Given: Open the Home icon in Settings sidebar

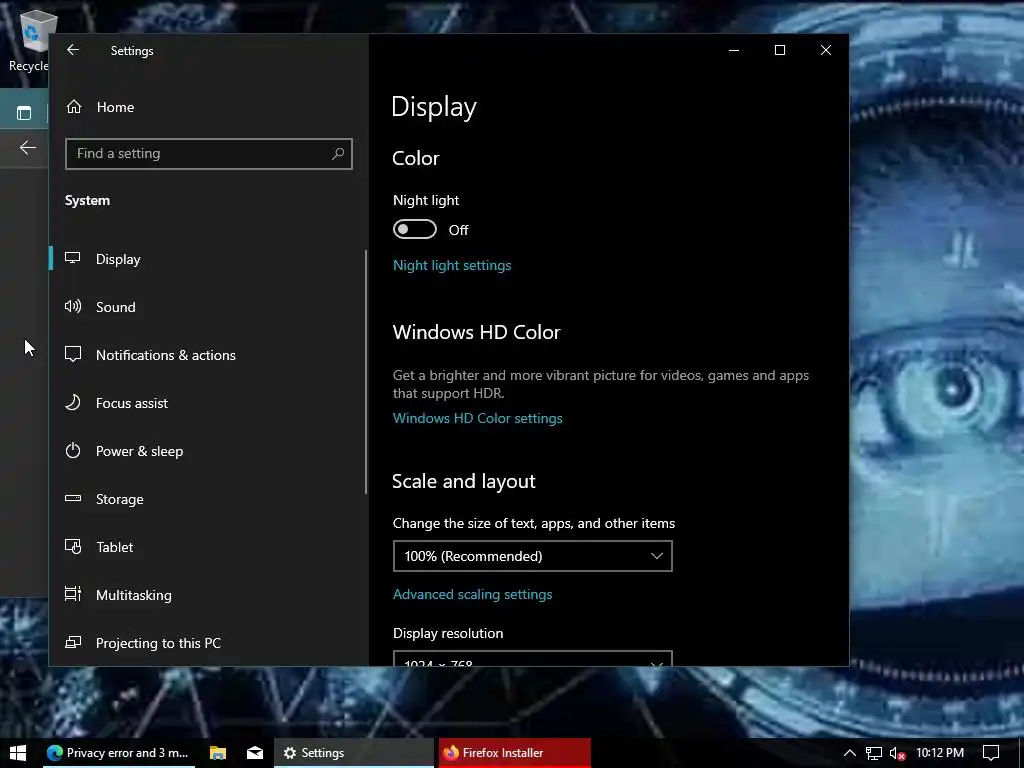Looking at the screenshot, I should click(74, 106).
